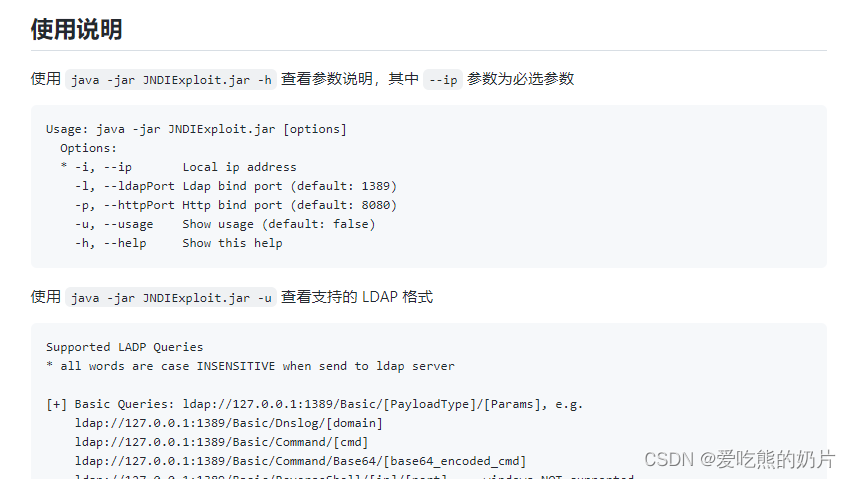Click the inline code java -jar JNDIExploit.jar -u
The width and height of the screenshot is (851, 479).
[x=171, y=298]
